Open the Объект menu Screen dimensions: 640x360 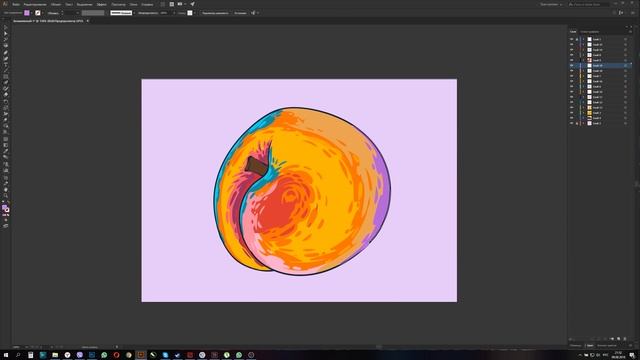pos(56,4)
